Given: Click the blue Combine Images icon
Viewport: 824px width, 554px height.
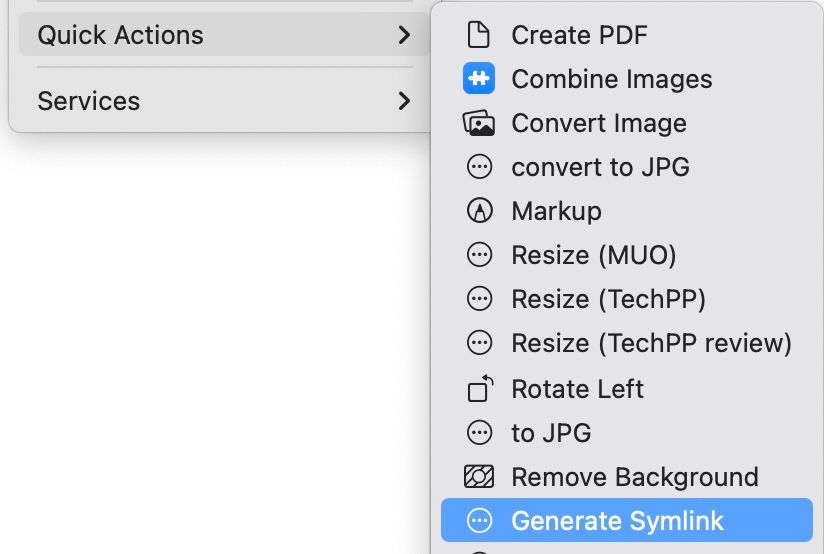Looking at the screenshot, I should pyautogui.click(x=480, y=79).
